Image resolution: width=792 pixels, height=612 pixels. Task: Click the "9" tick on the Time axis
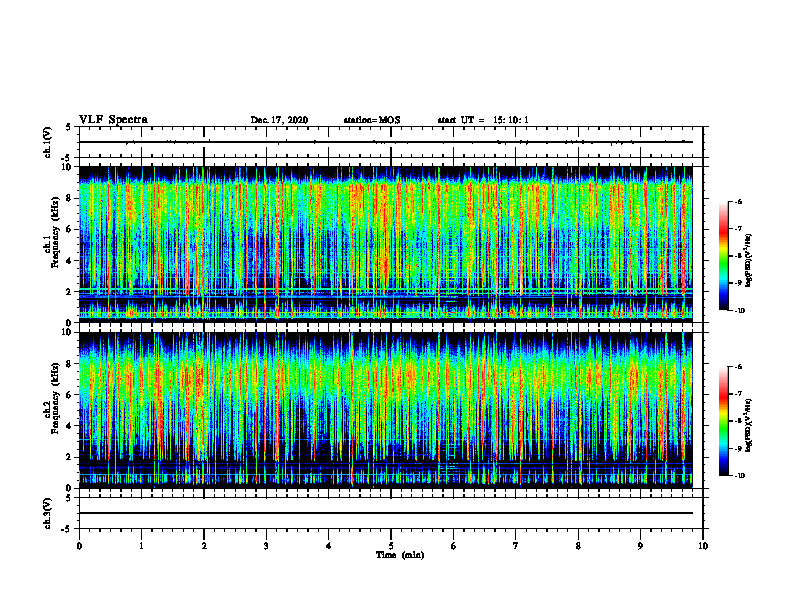(x=640, y=546)
